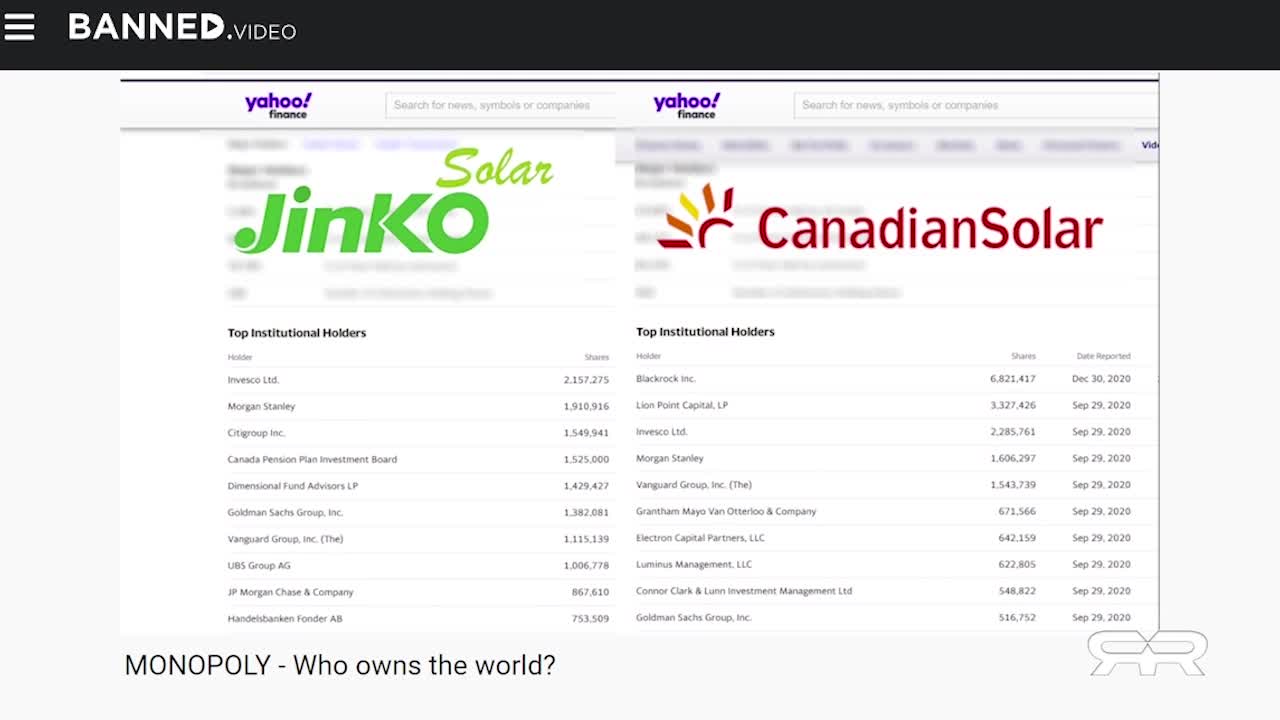Click the right table 'Shares' column header
This screenshot has height=720, width=1280.
tap(1023, 356)
